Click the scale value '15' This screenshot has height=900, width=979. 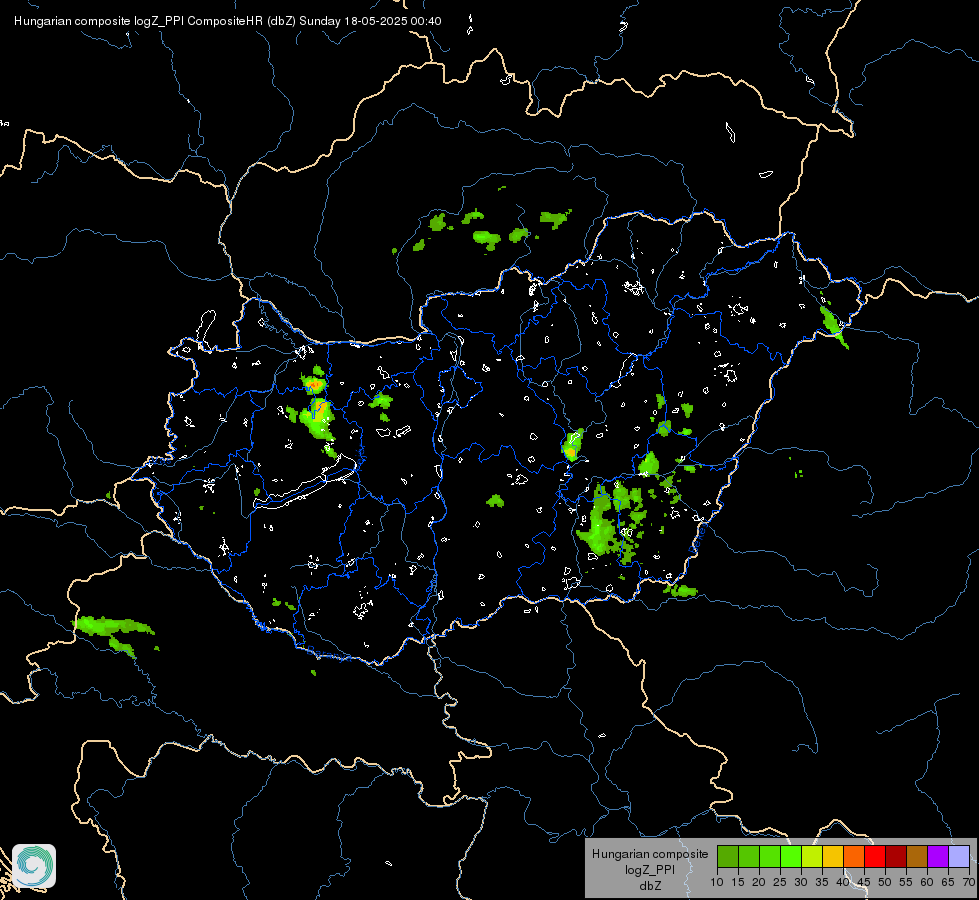(738, 883)
